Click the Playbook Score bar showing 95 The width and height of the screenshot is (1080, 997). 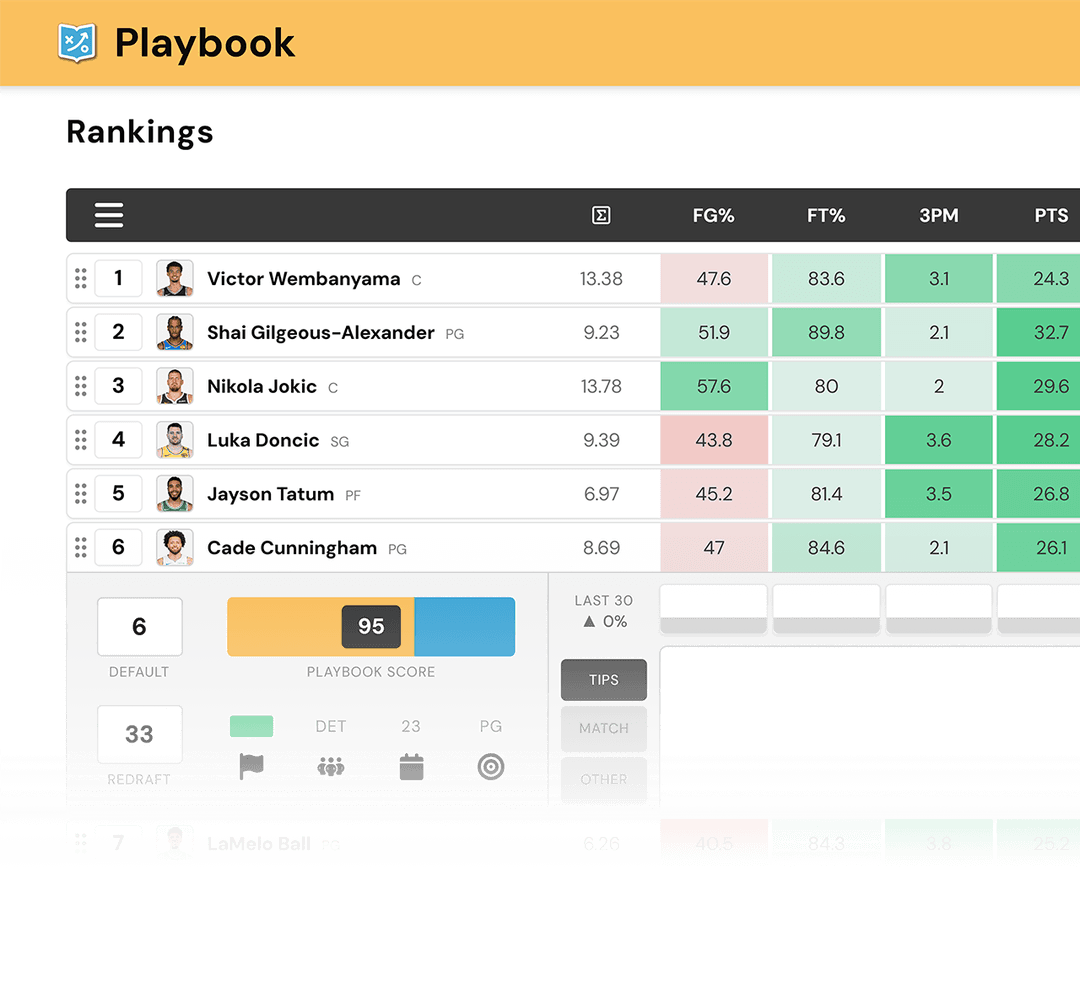pos(371,626)
